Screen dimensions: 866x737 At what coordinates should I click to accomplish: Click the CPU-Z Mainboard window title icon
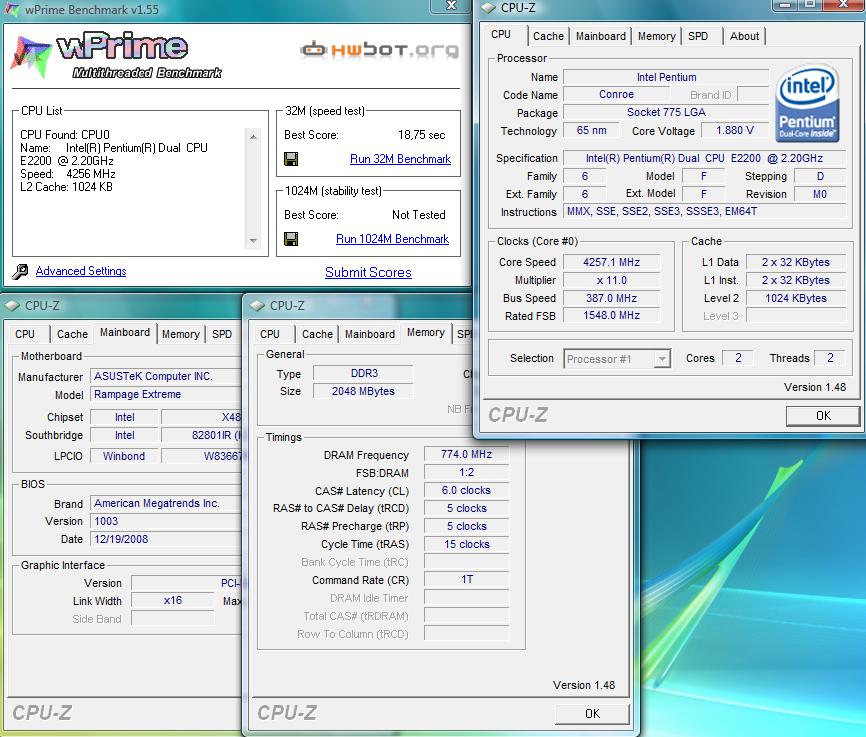(x=12, y=306)
